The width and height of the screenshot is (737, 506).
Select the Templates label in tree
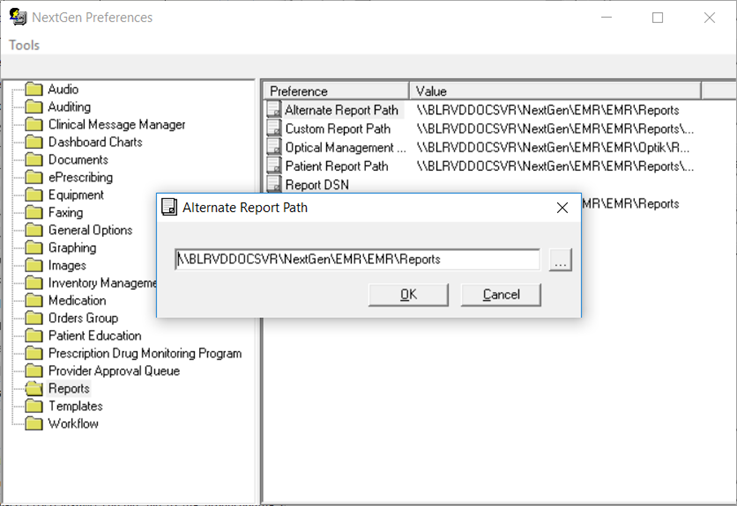click(x=75, y=406)
